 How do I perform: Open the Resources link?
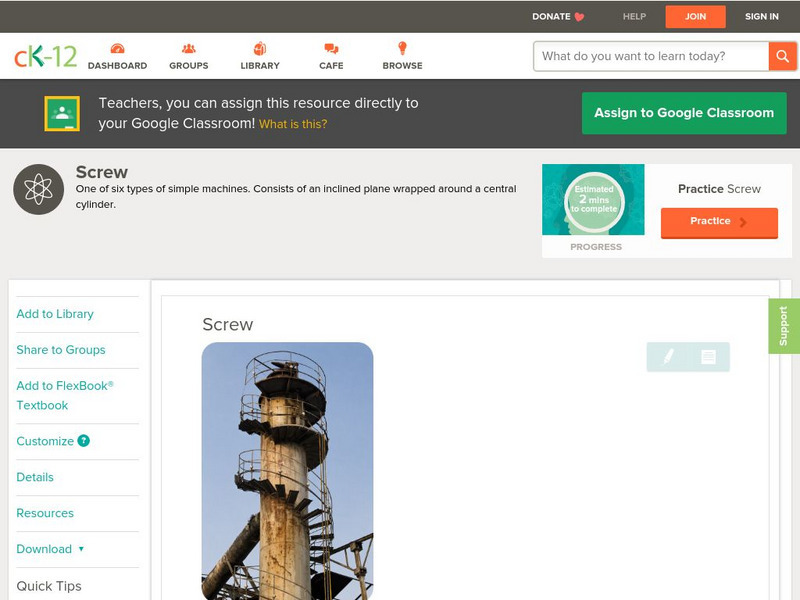click(x=45, y=513)
